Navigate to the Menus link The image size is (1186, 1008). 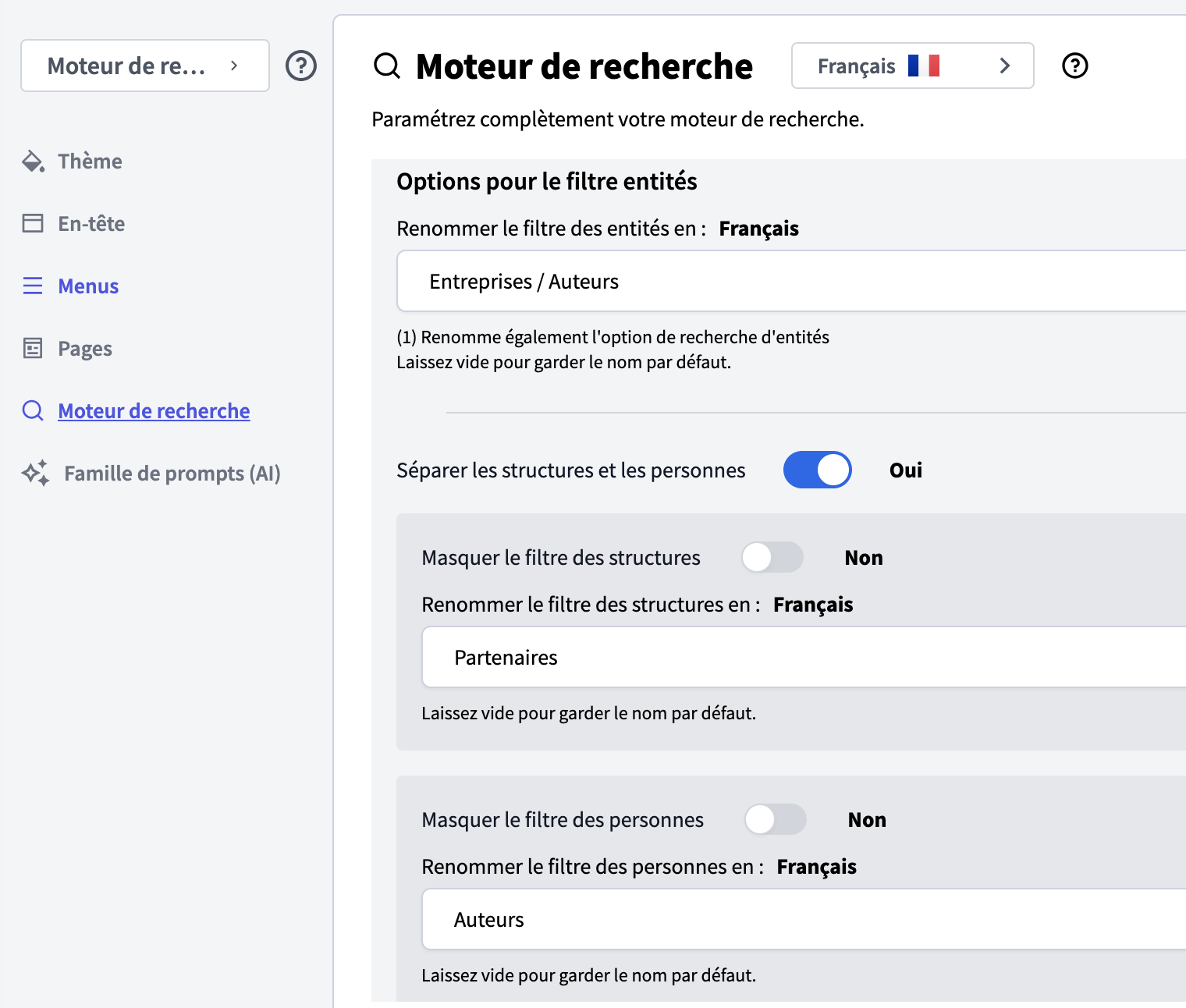click(x=88, y=286)
